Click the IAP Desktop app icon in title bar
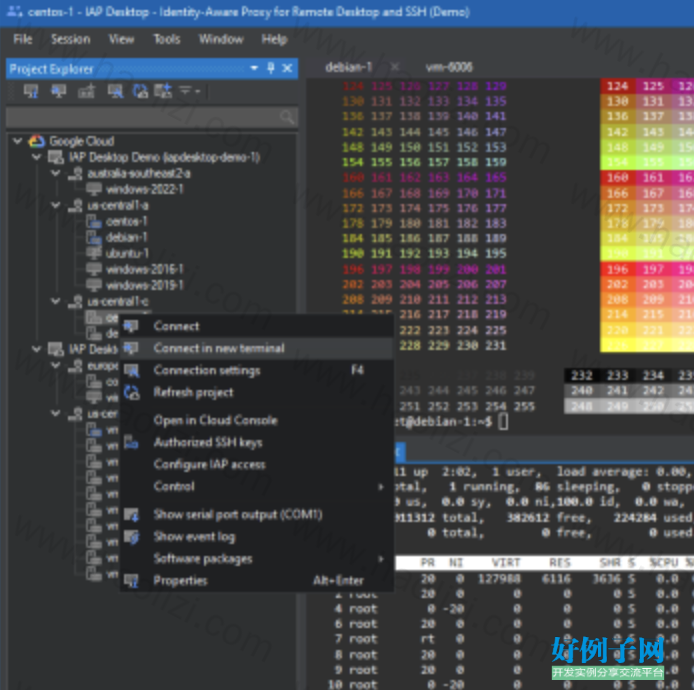The image size is (694, 690). coord(15,12)
